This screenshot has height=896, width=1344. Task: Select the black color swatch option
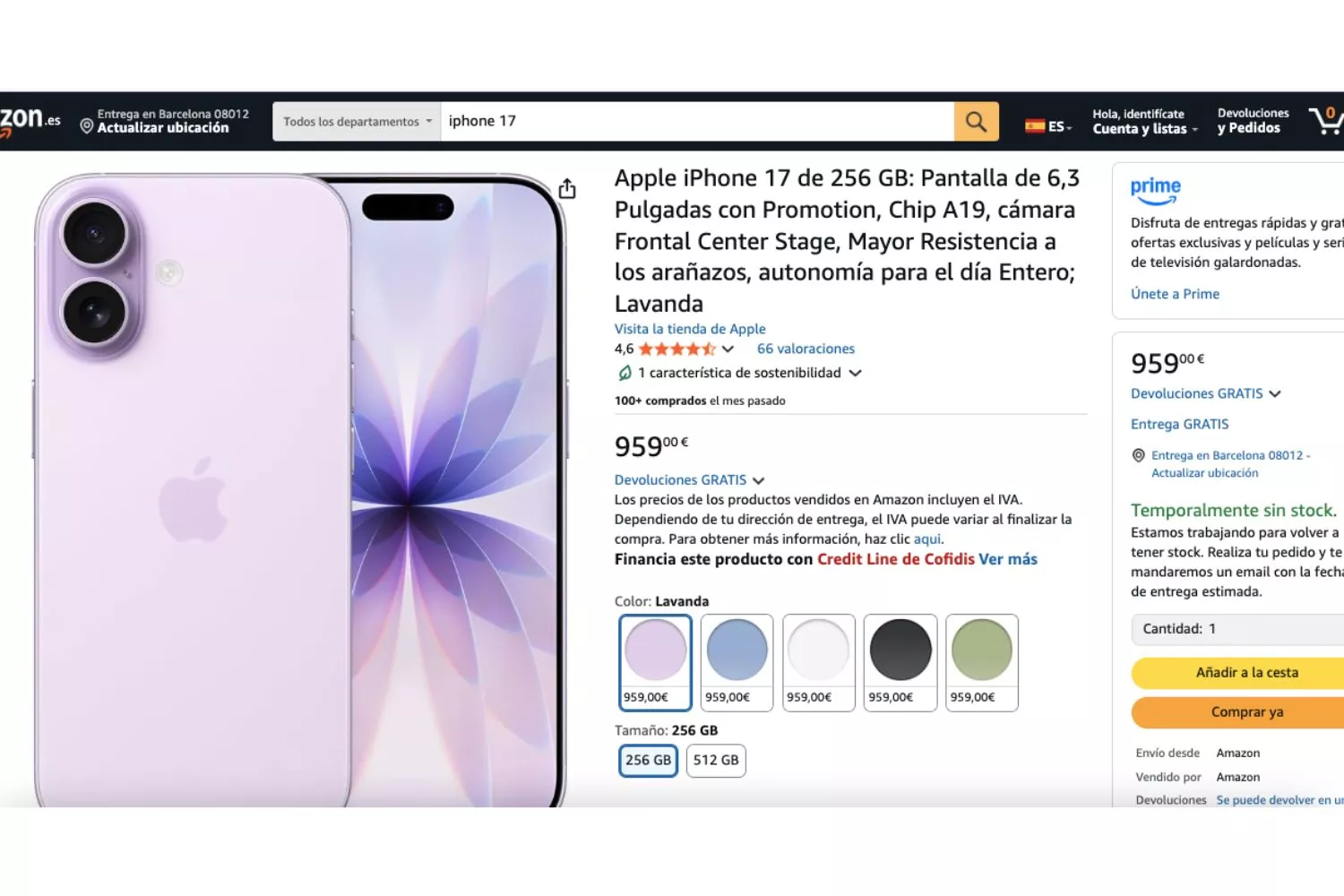click(x=900, y=663)
